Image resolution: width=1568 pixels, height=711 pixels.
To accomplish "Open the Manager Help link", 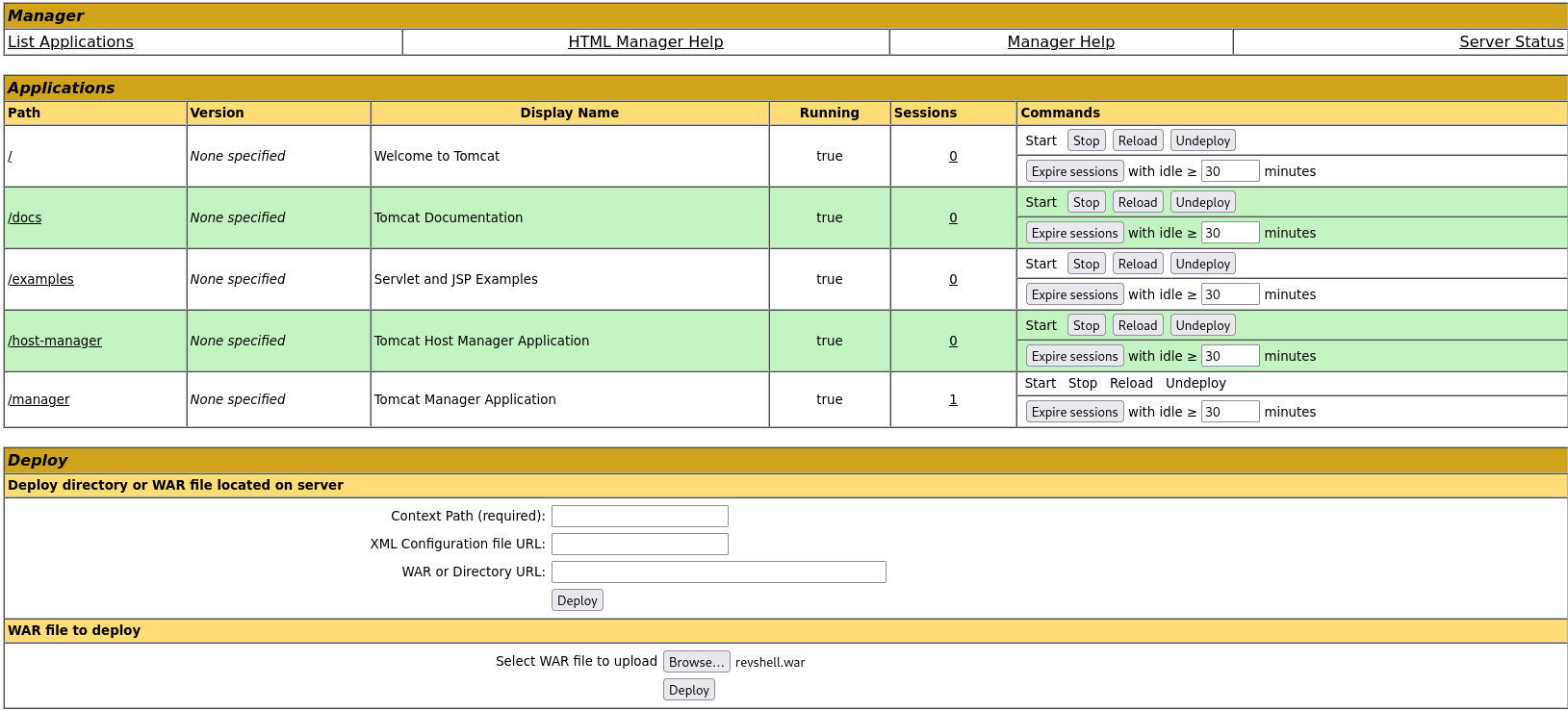I will point(1061,41).
